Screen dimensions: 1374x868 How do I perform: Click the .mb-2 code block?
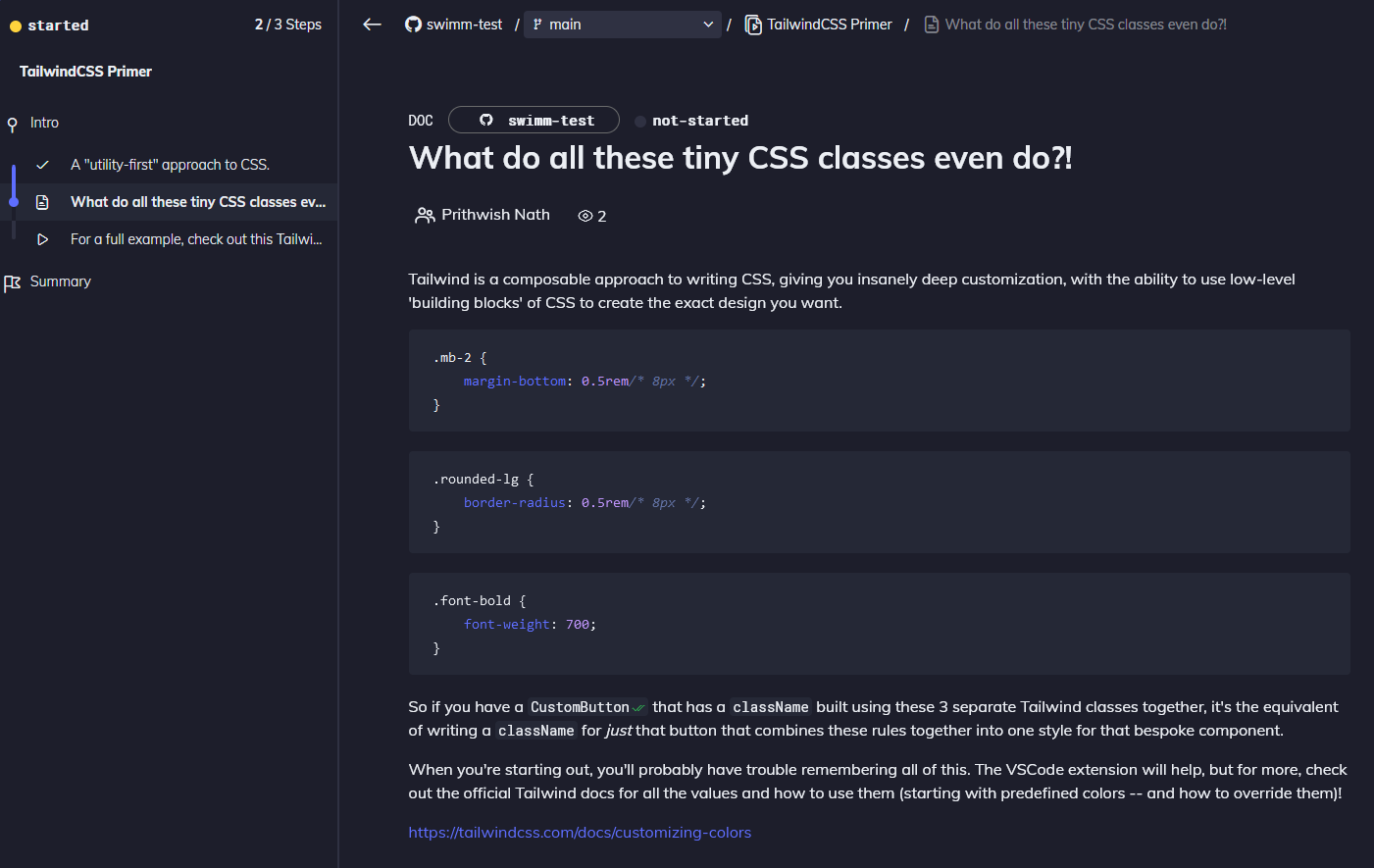[x=880, y=381]
